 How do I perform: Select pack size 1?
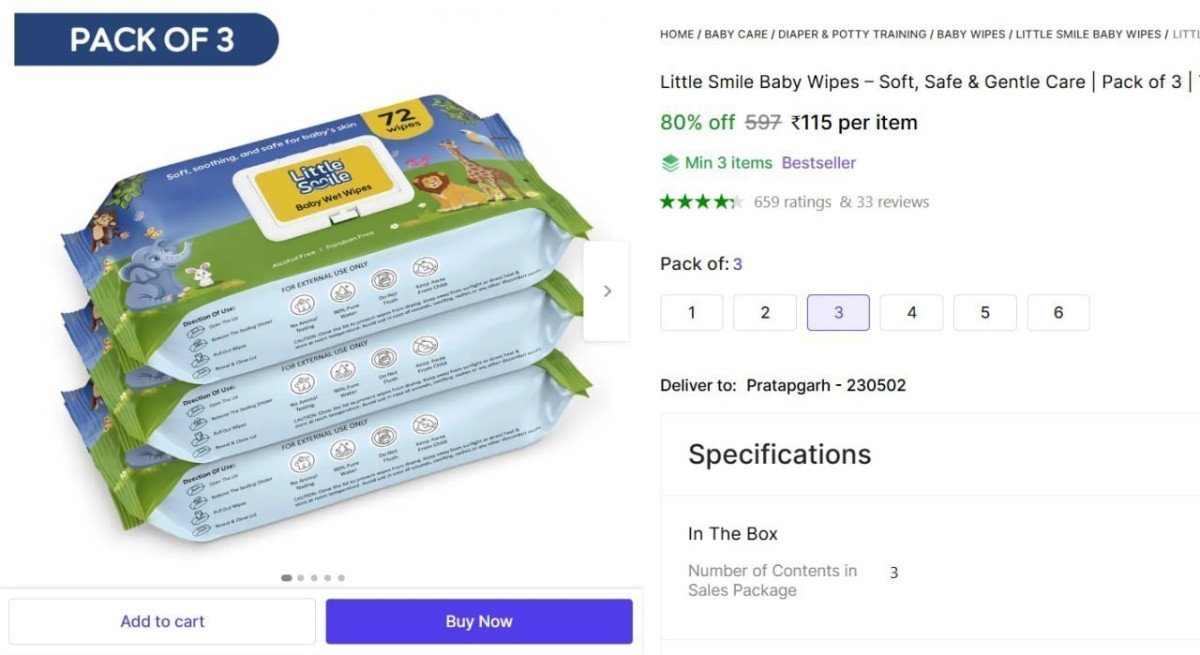pyautogui.click(x=691, y=312)
